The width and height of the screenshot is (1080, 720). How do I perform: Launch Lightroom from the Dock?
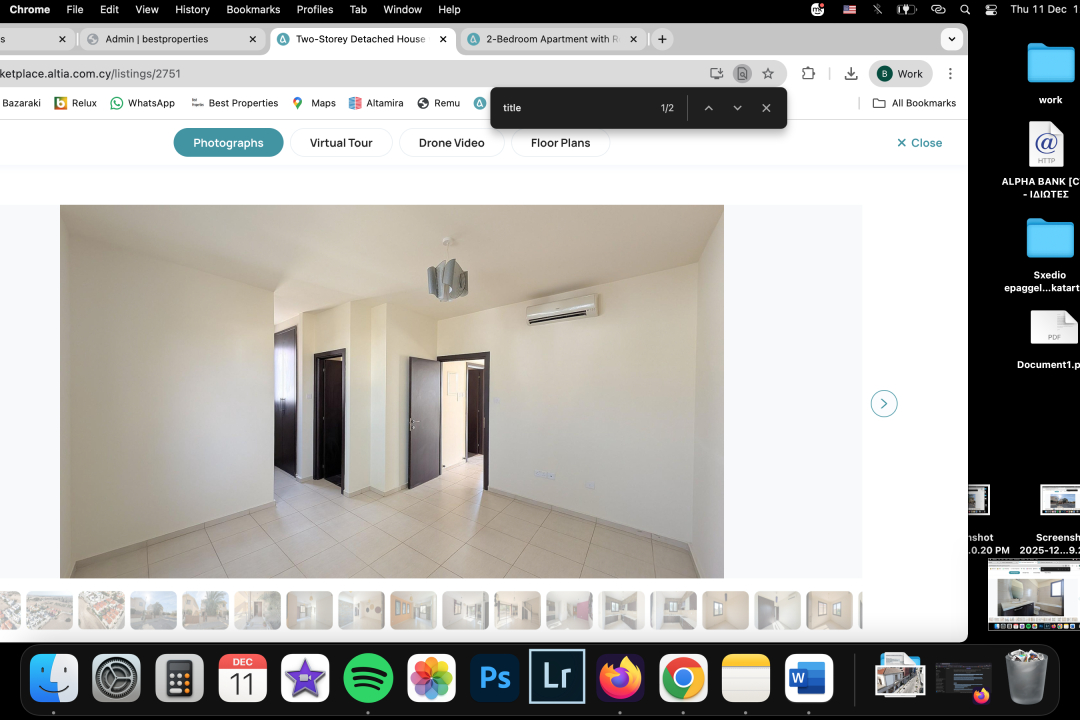(x=557, y=677)
